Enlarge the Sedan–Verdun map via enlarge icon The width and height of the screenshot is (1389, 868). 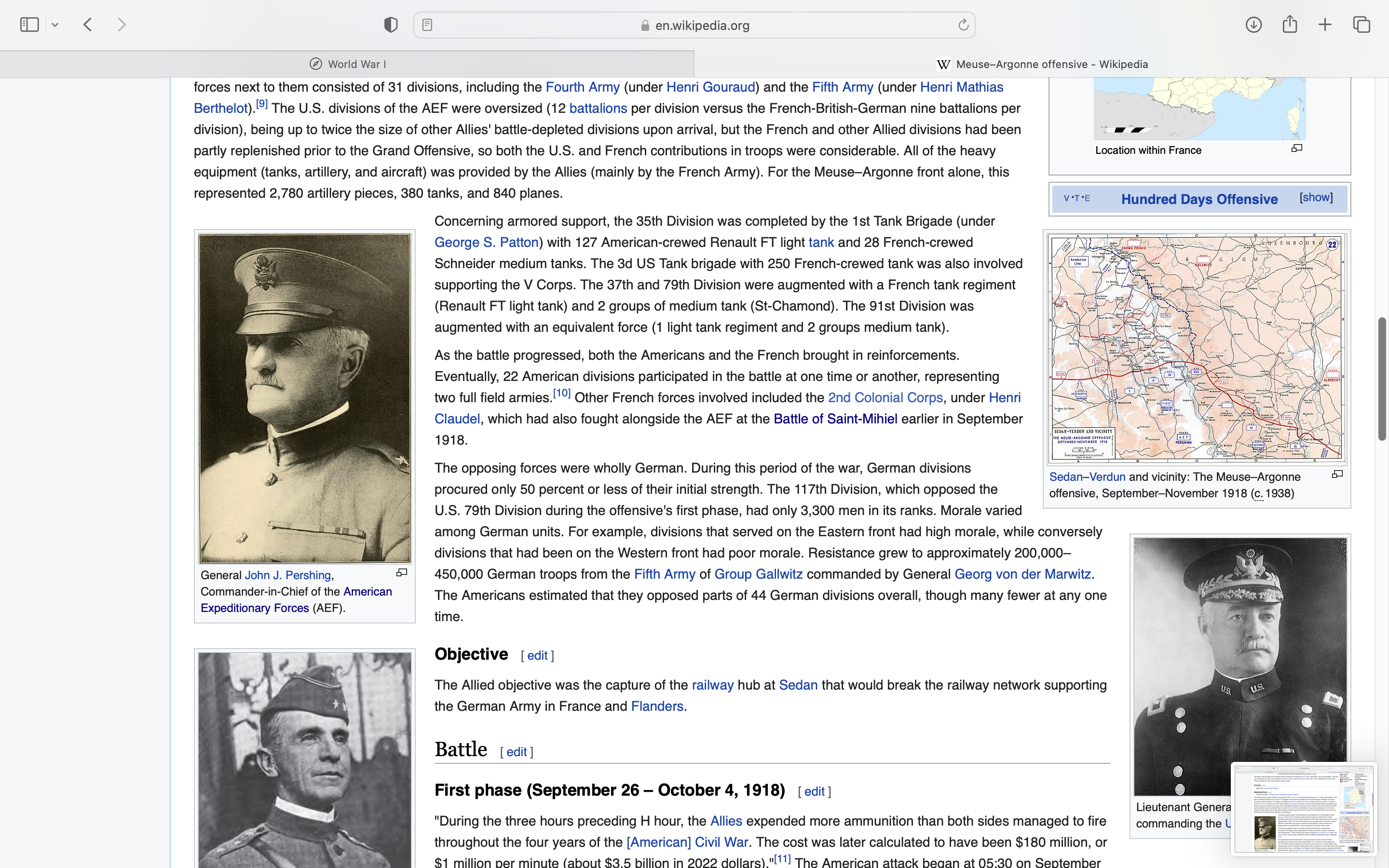[x=1337, y=474]
